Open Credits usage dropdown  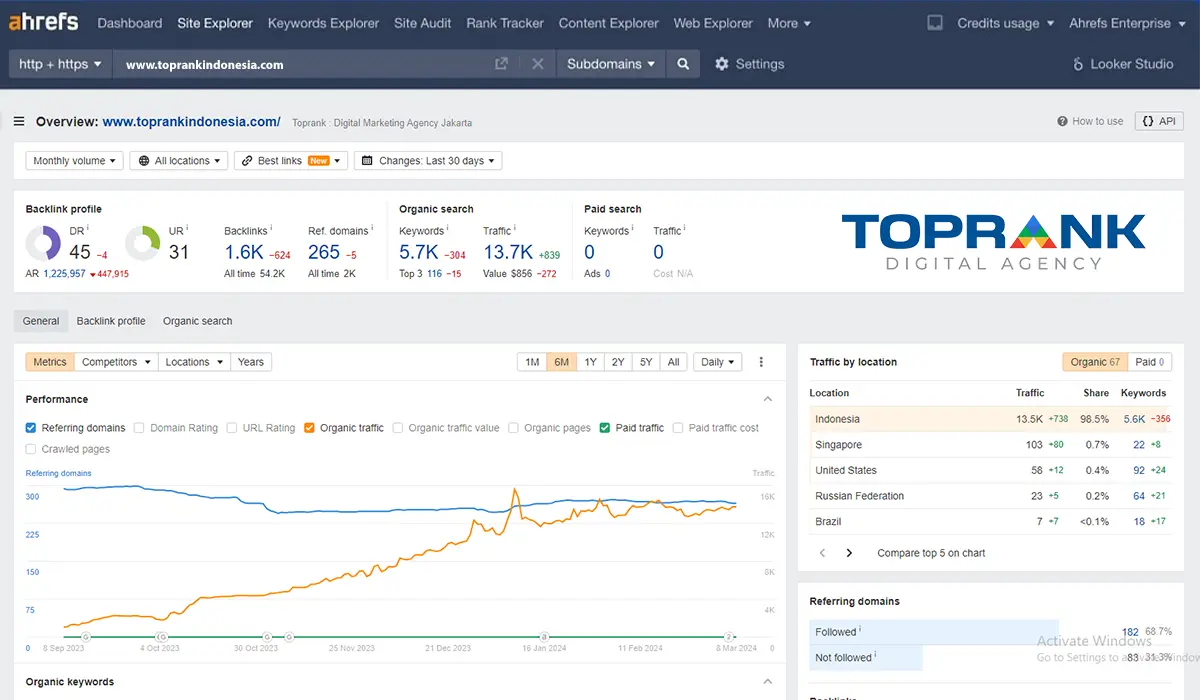point(1005,23)
